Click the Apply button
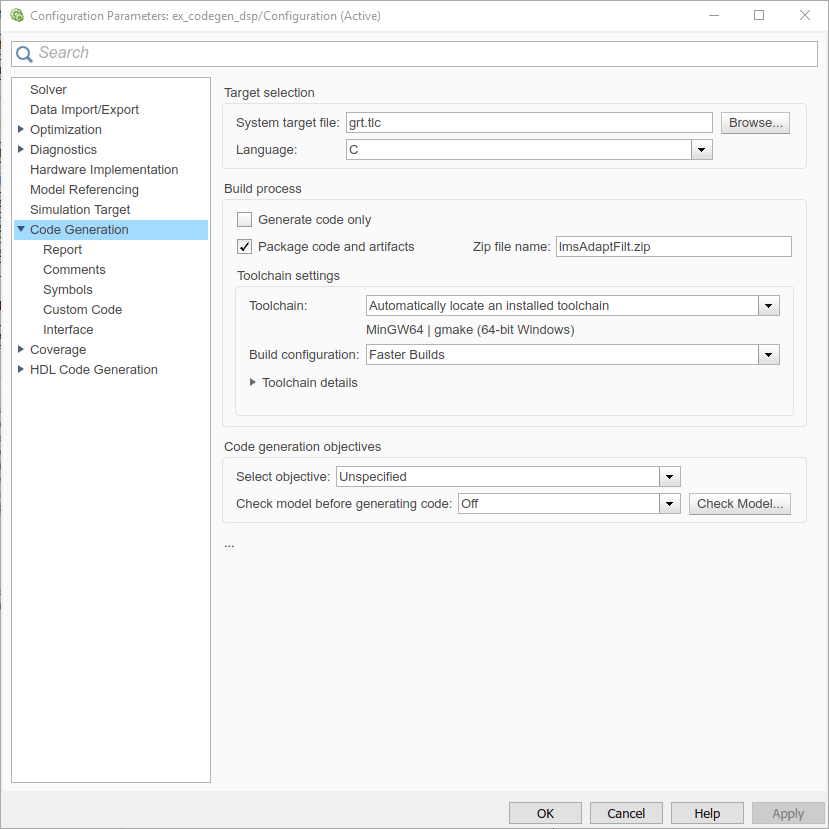This screenshot has height=829, width=829. [788, 814]
